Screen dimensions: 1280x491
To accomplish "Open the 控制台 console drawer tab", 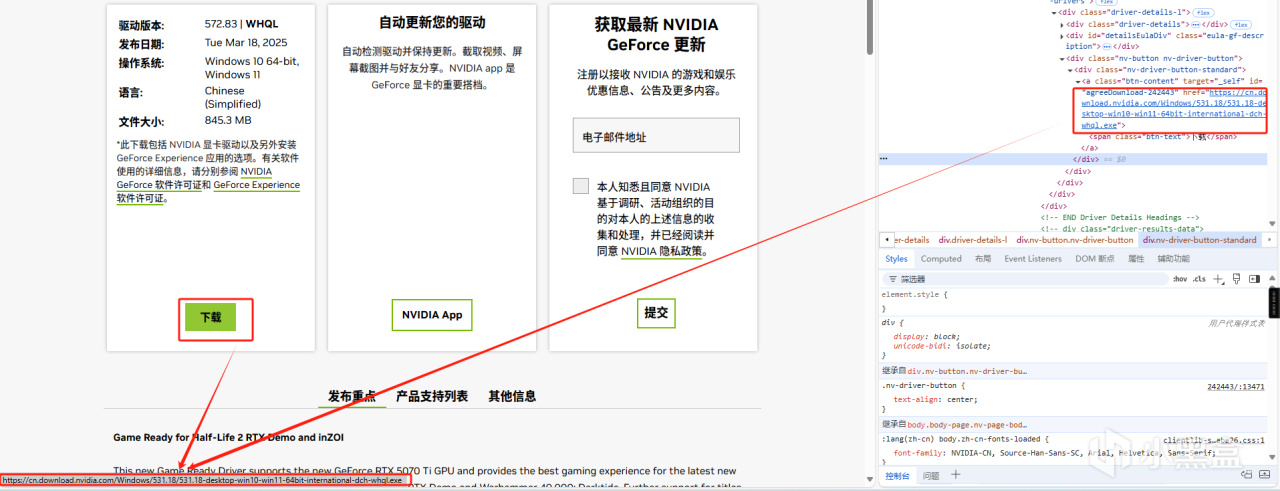I will pyautogui.click(x=899, y=476).
